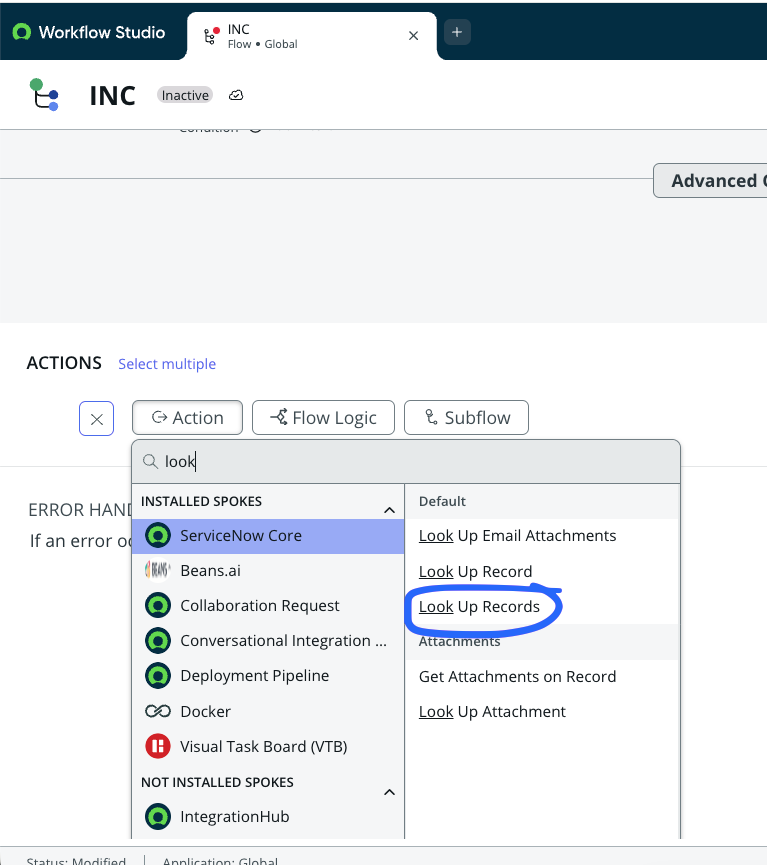Click the Beans.ai logo icon
This screenshot has height=865, width=767.
pos(158,570)
